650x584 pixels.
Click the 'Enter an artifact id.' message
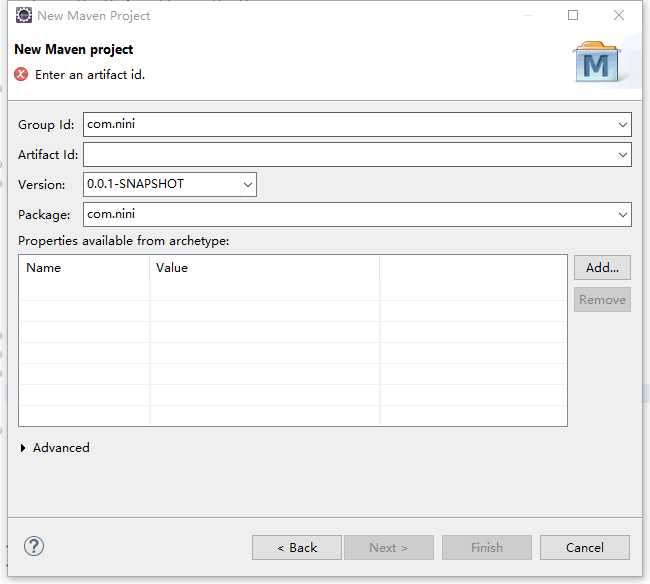tap(90, 75)
